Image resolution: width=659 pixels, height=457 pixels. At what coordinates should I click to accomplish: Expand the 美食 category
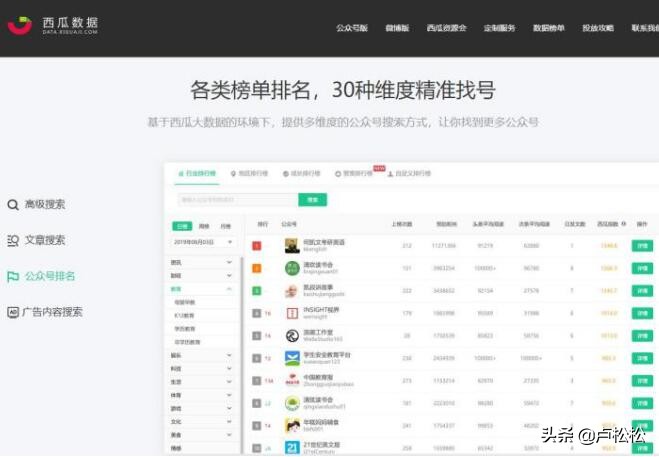pyautogui.click(x=202, y=435)
